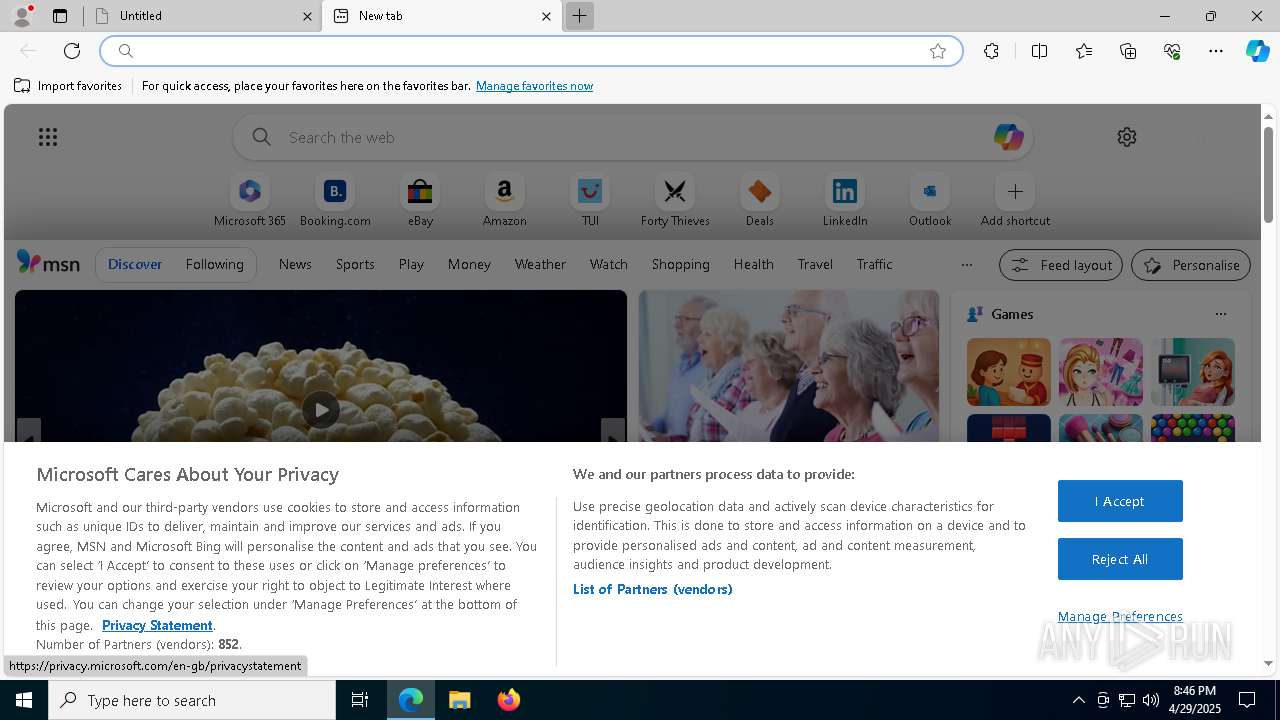The width and height of the screenshot is (1280, 720).
Task: Expand more MSN categories ellipsis
Action: [966, 265]
